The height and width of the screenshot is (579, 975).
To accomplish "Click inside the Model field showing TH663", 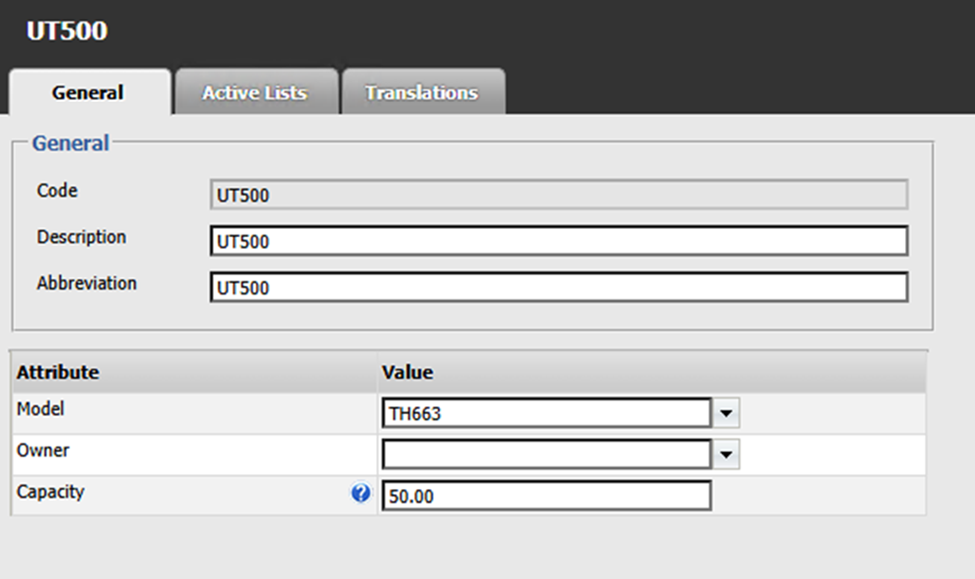I will tap(546, 413).
